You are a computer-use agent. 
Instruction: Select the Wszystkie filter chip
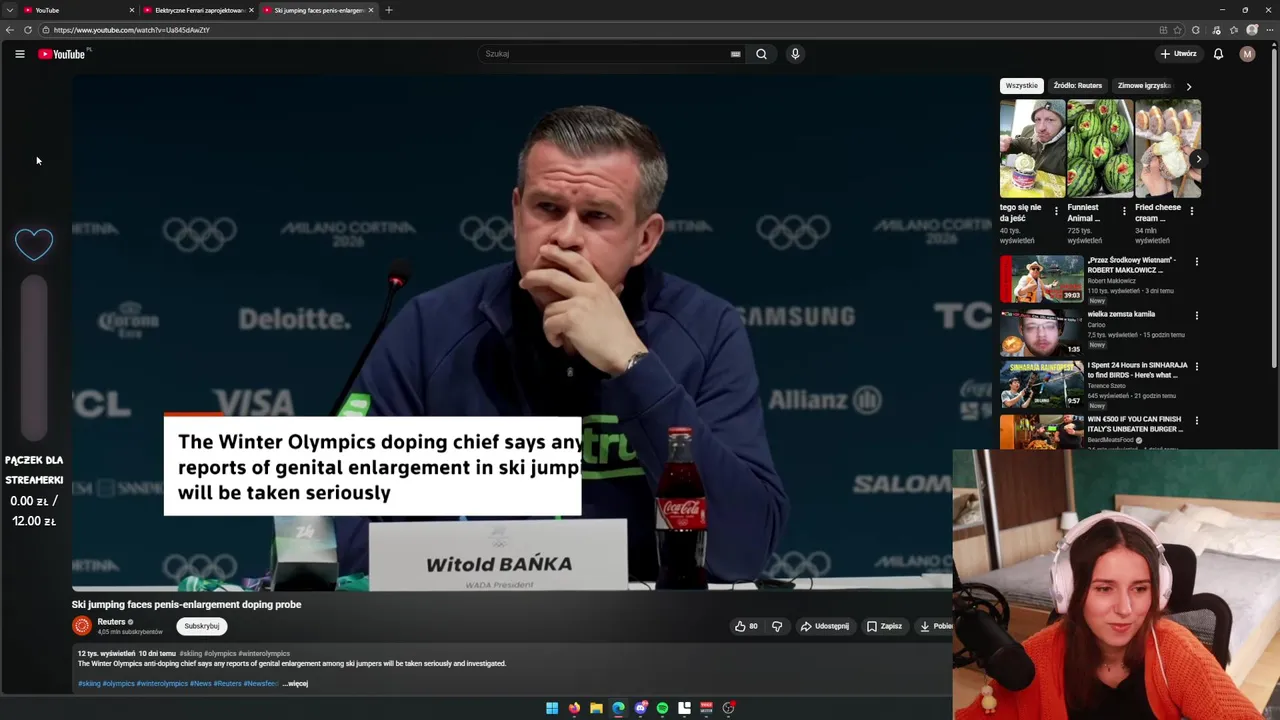click(1022, 86)
